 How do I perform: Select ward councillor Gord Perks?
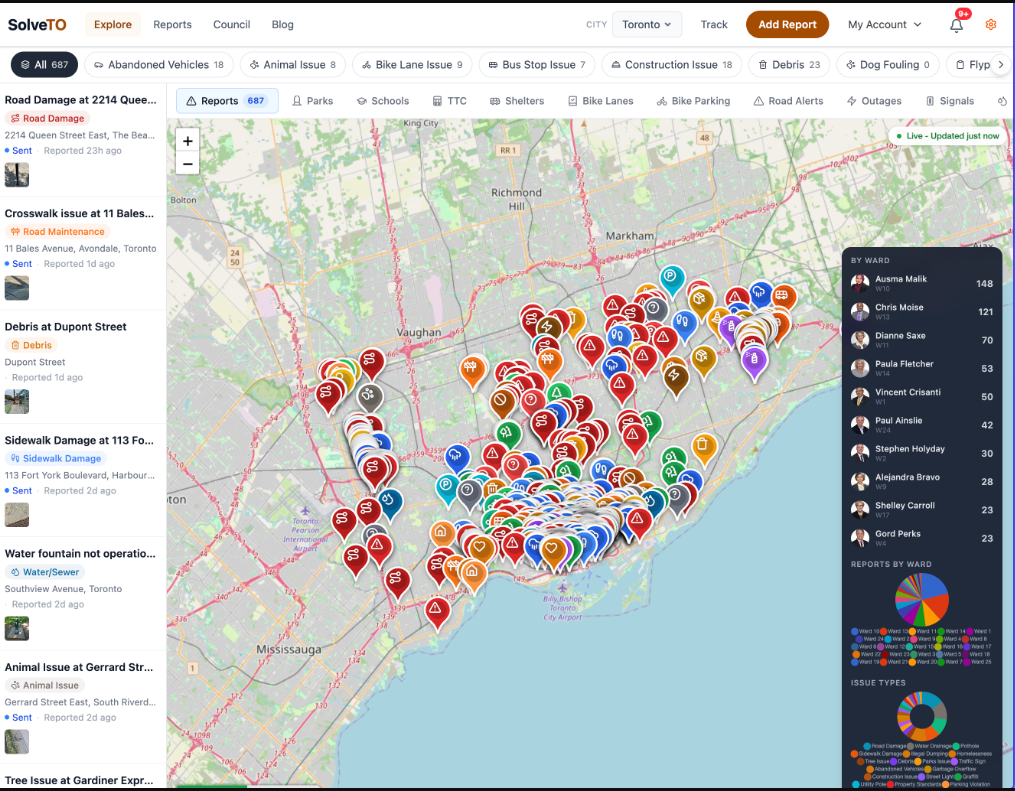coord(922,538)
